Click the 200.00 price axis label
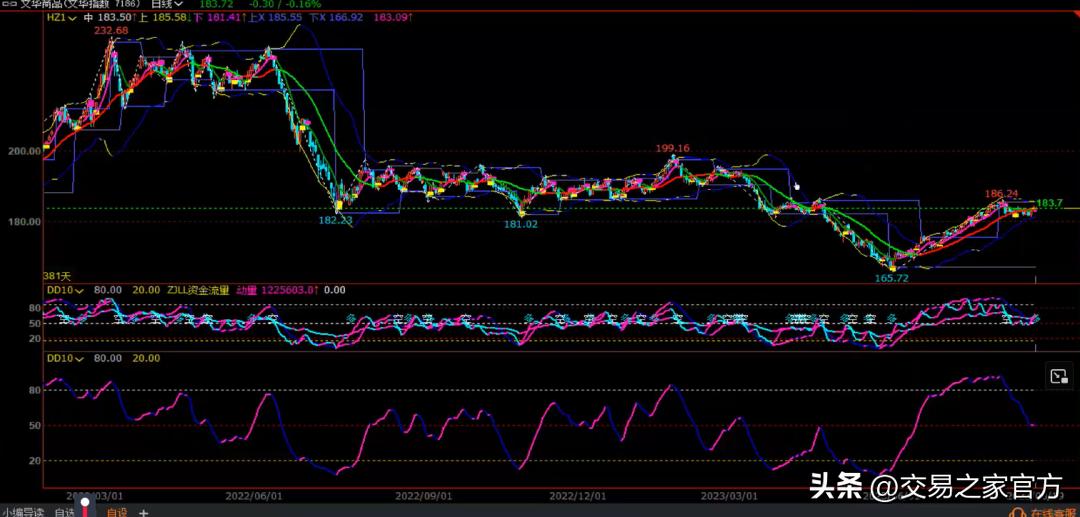1080x517 pixels. (24, 151)
